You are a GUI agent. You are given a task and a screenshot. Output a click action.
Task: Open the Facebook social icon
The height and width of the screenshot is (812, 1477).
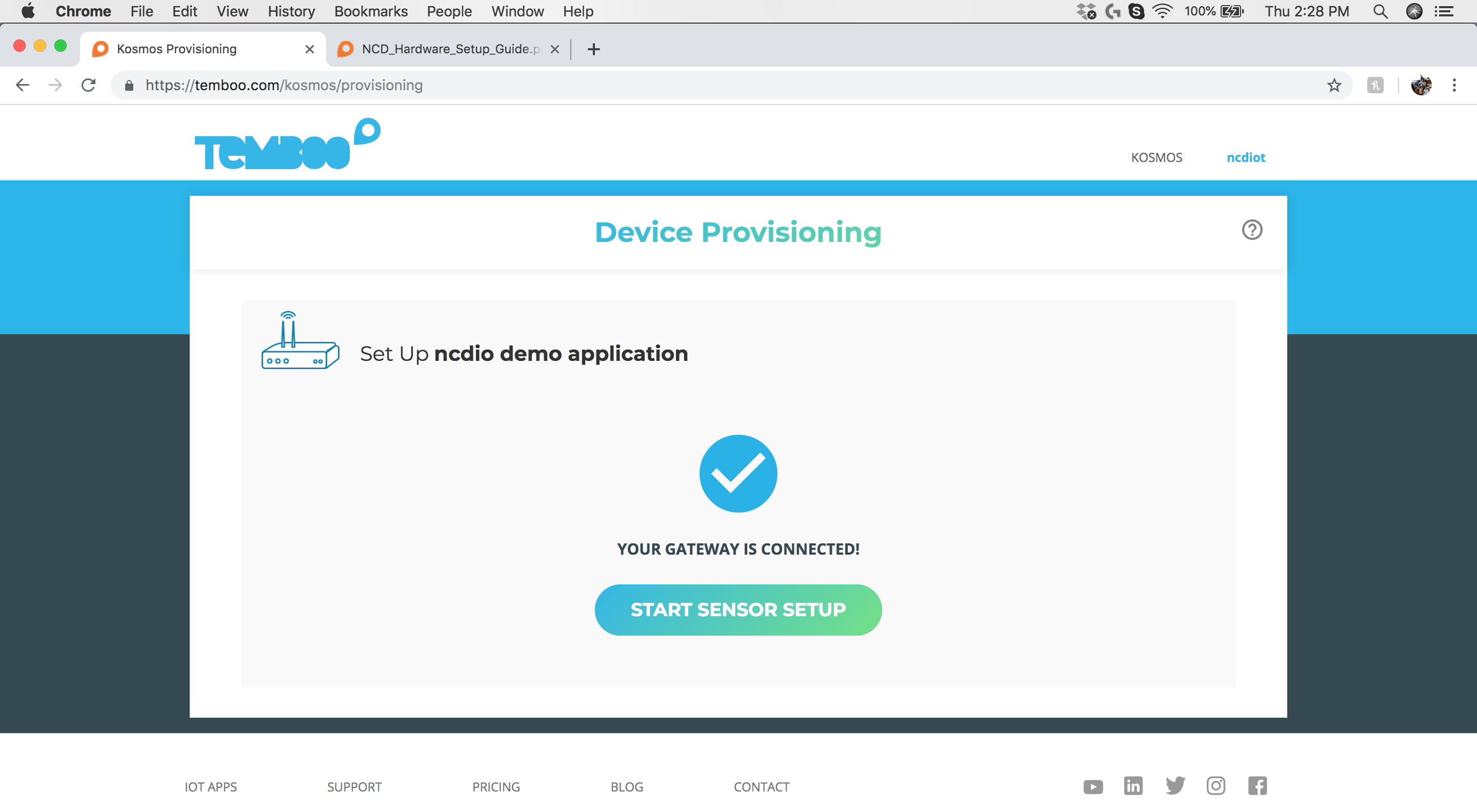click(1258, 786)
